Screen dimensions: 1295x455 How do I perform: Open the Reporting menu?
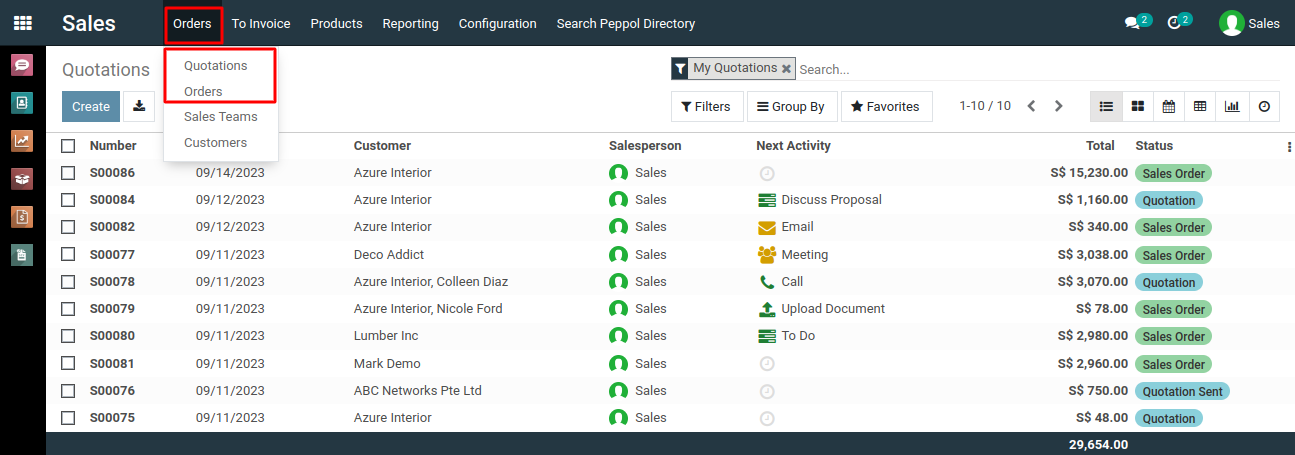click(410, 23)
